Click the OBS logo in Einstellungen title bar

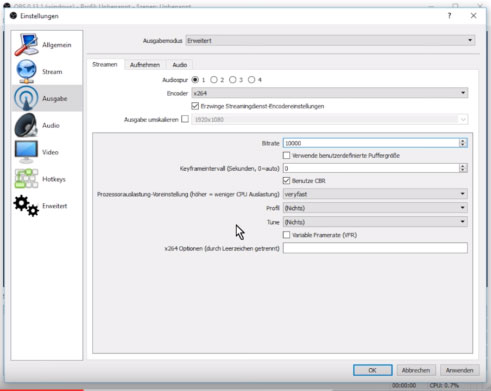tap(13, 16)
